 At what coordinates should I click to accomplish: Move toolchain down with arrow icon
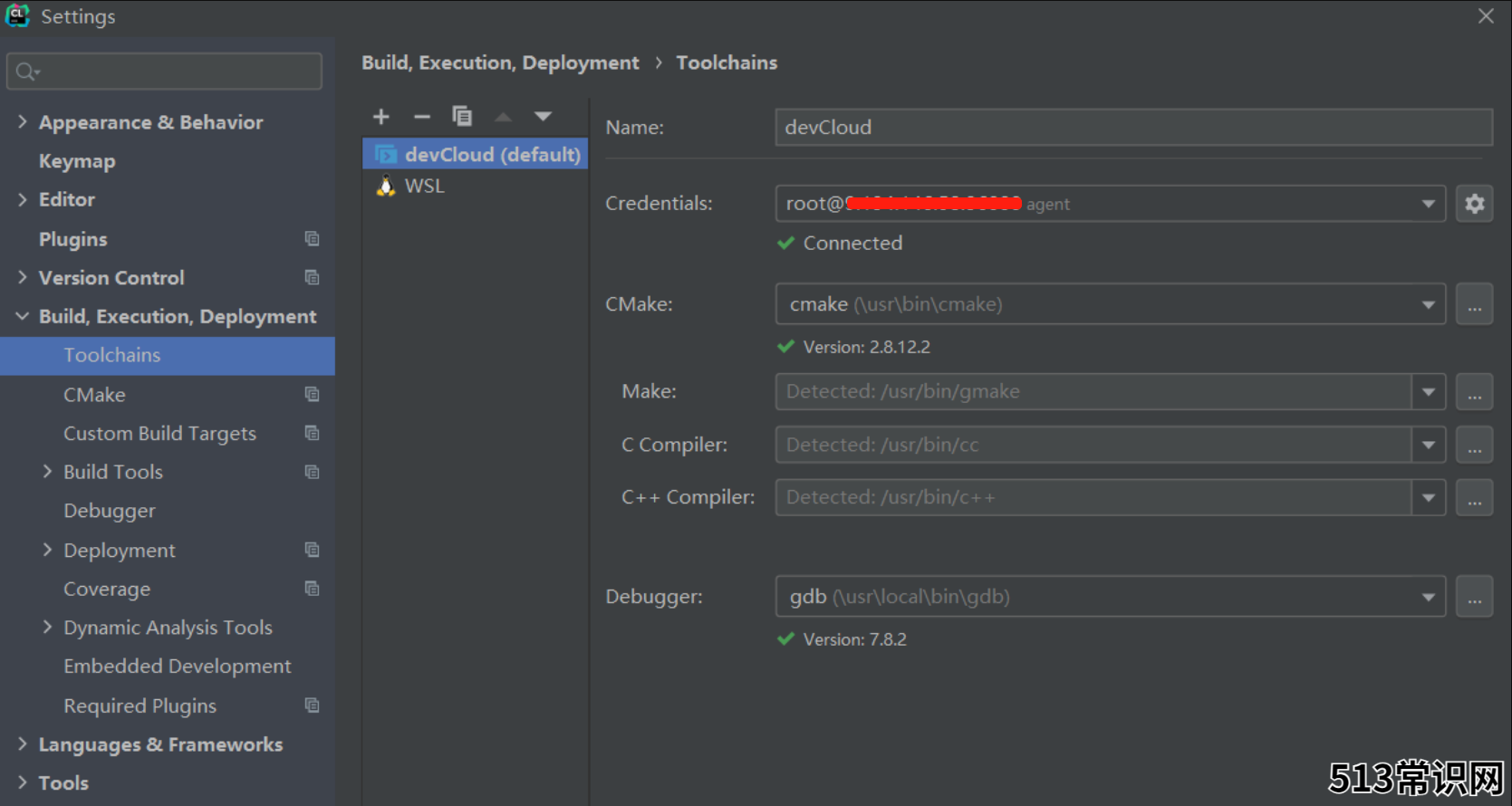tap(543, 116)
